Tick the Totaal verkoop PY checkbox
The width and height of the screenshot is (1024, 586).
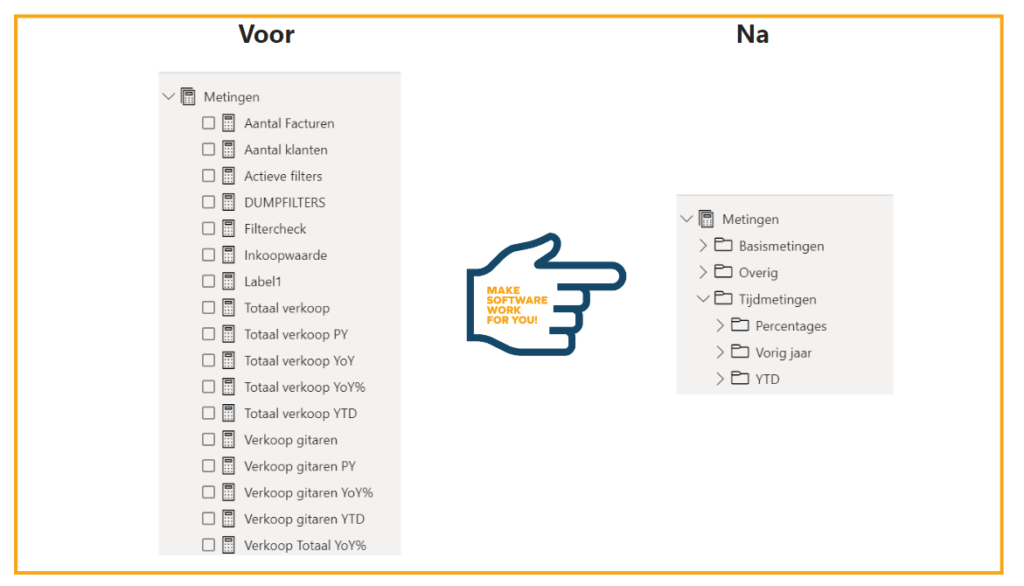click(x=208, y=334)
